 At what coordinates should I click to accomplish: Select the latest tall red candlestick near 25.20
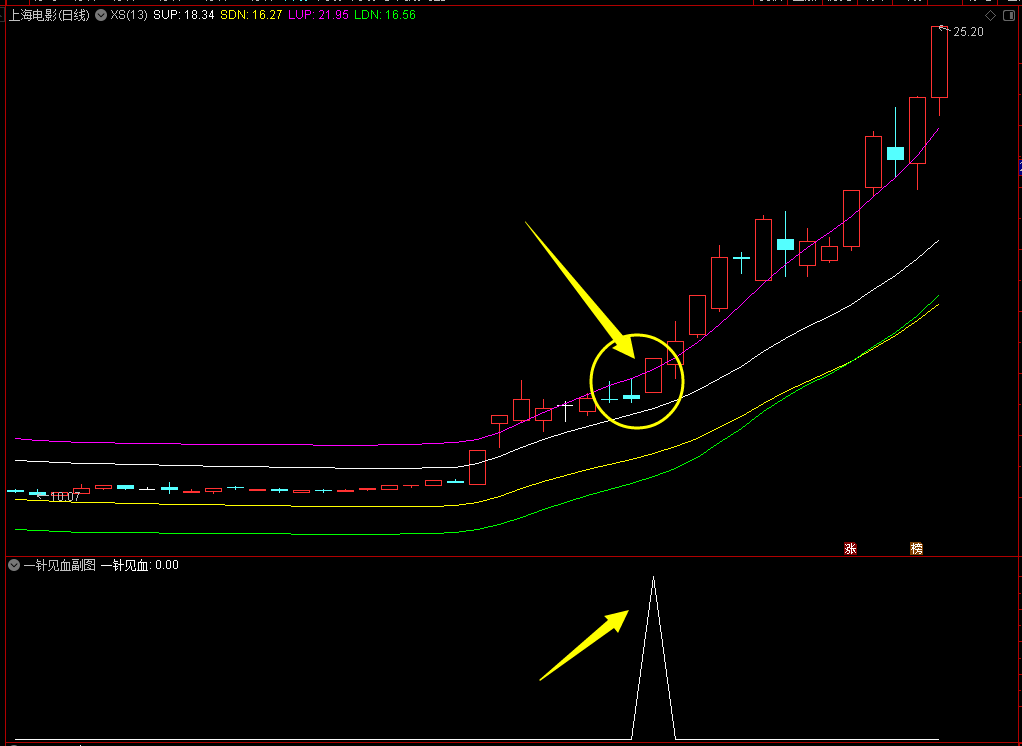[x=939, y=63]
